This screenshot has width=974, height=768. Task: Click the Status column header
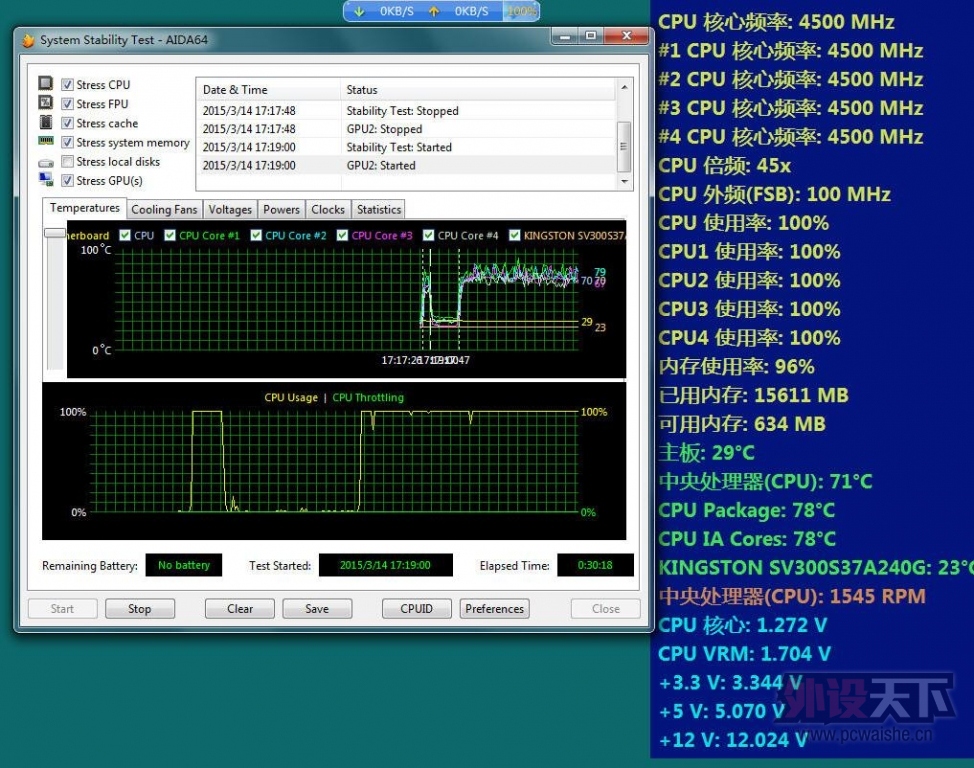[x=478, y=89]
